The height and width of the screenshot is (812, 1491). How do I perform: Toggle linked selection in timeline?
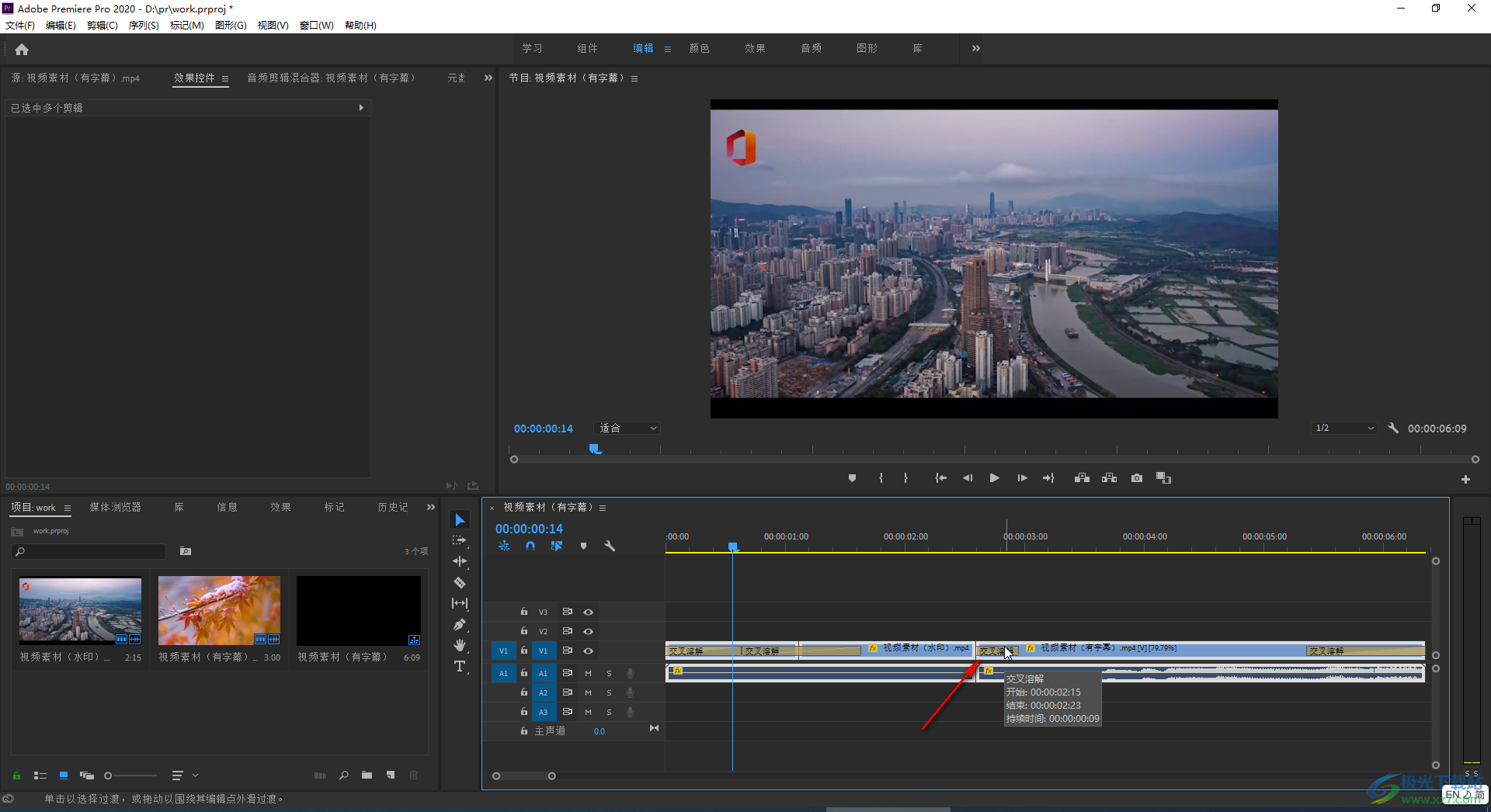tap(557, 546)
